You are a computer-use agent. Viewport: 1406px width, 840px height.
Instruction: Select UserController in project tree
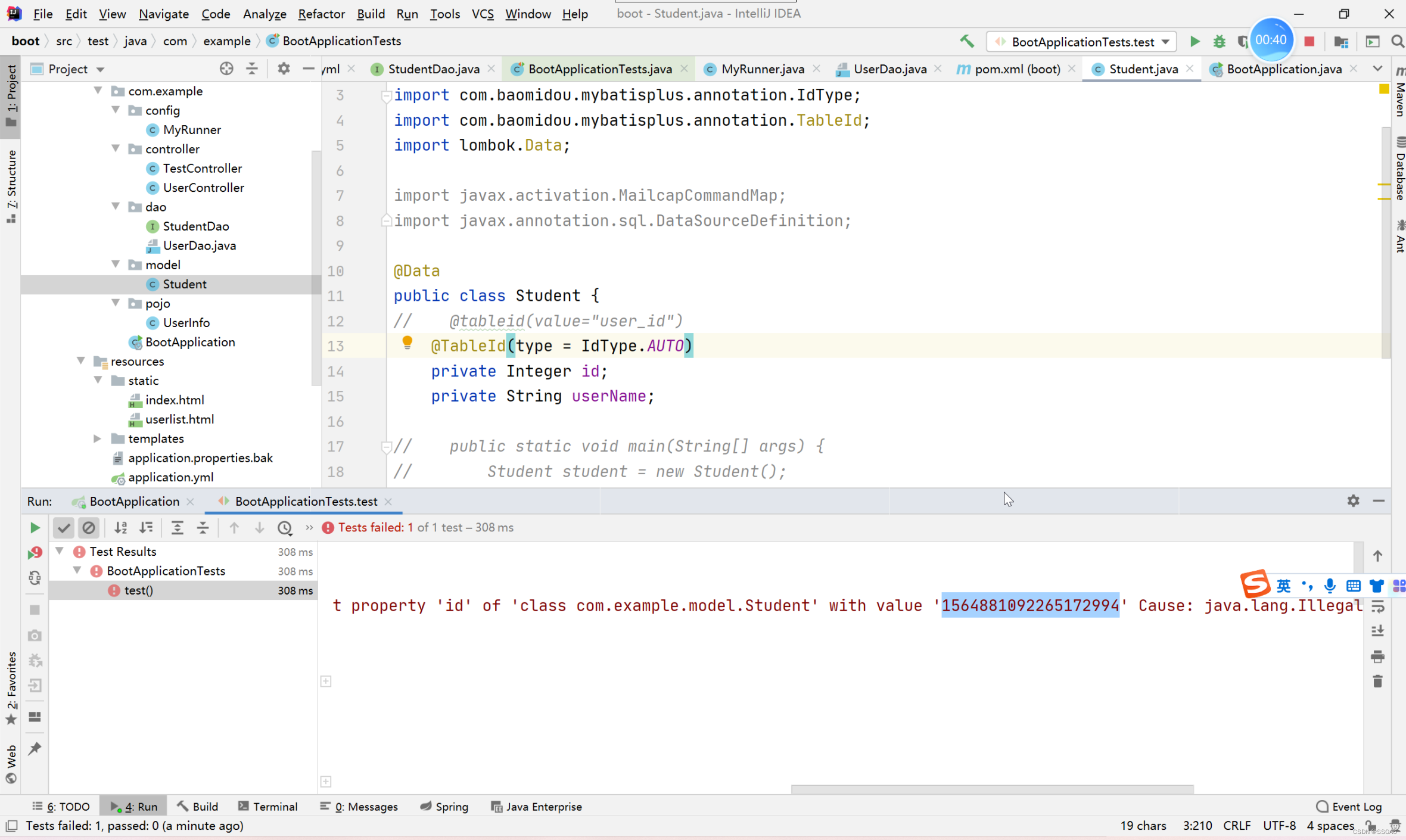tap(203, 187)
